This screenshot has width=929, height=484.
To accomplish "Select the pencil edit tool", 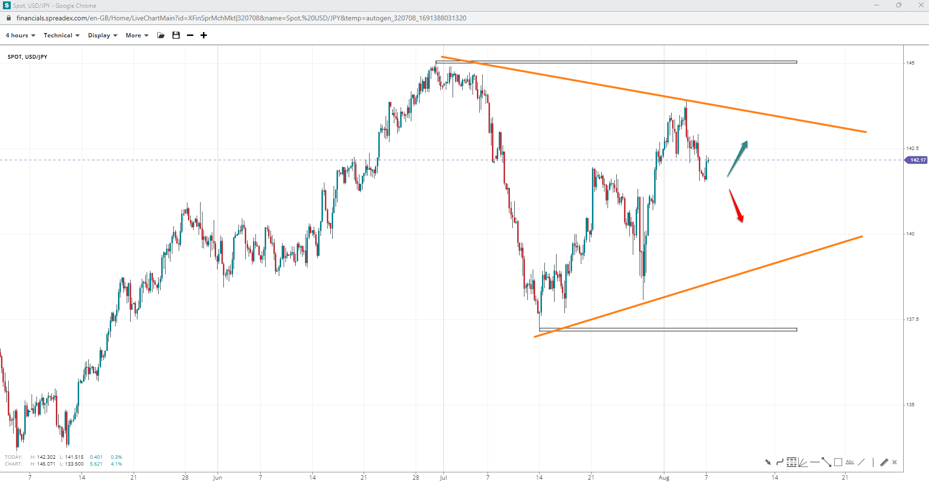I will [884, 462].
